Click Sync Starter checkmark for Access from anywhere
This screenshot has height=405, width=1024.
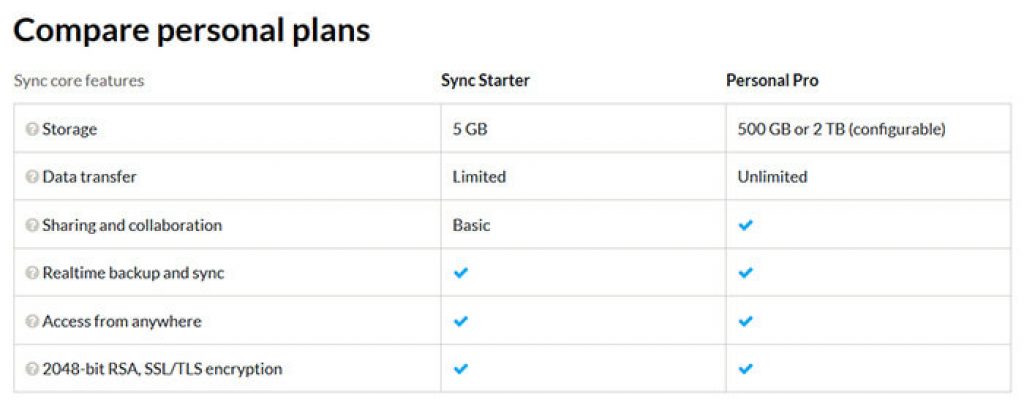460,321
